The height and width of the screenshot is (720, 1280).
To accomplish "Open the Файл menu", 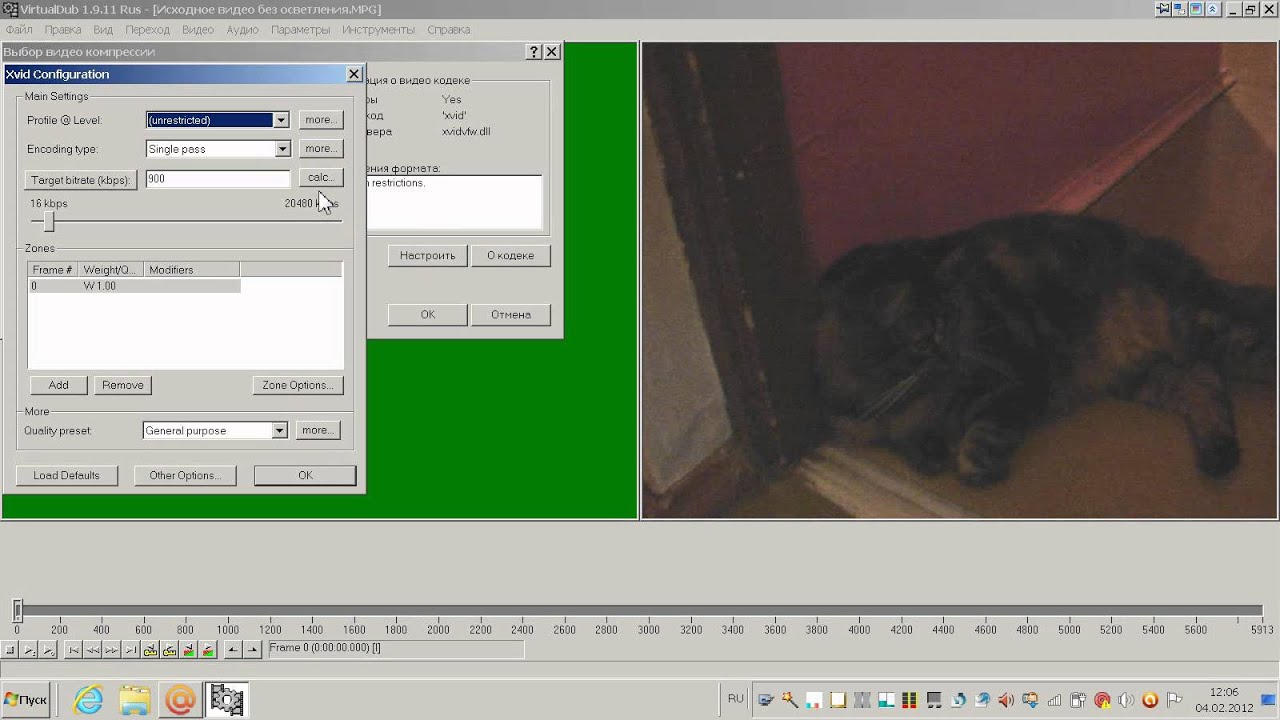I will tap(19, 30).
